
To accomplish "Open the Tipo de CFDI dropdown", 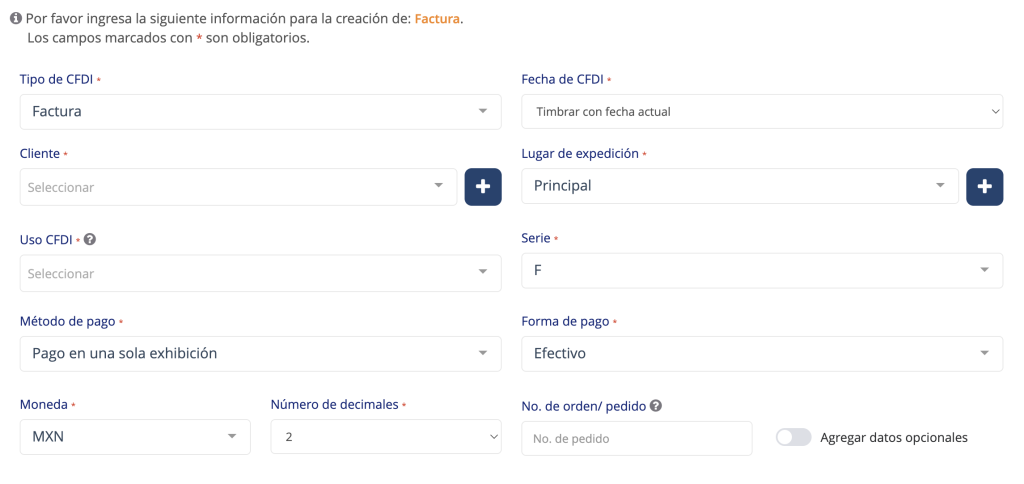I will coord(260,111).
